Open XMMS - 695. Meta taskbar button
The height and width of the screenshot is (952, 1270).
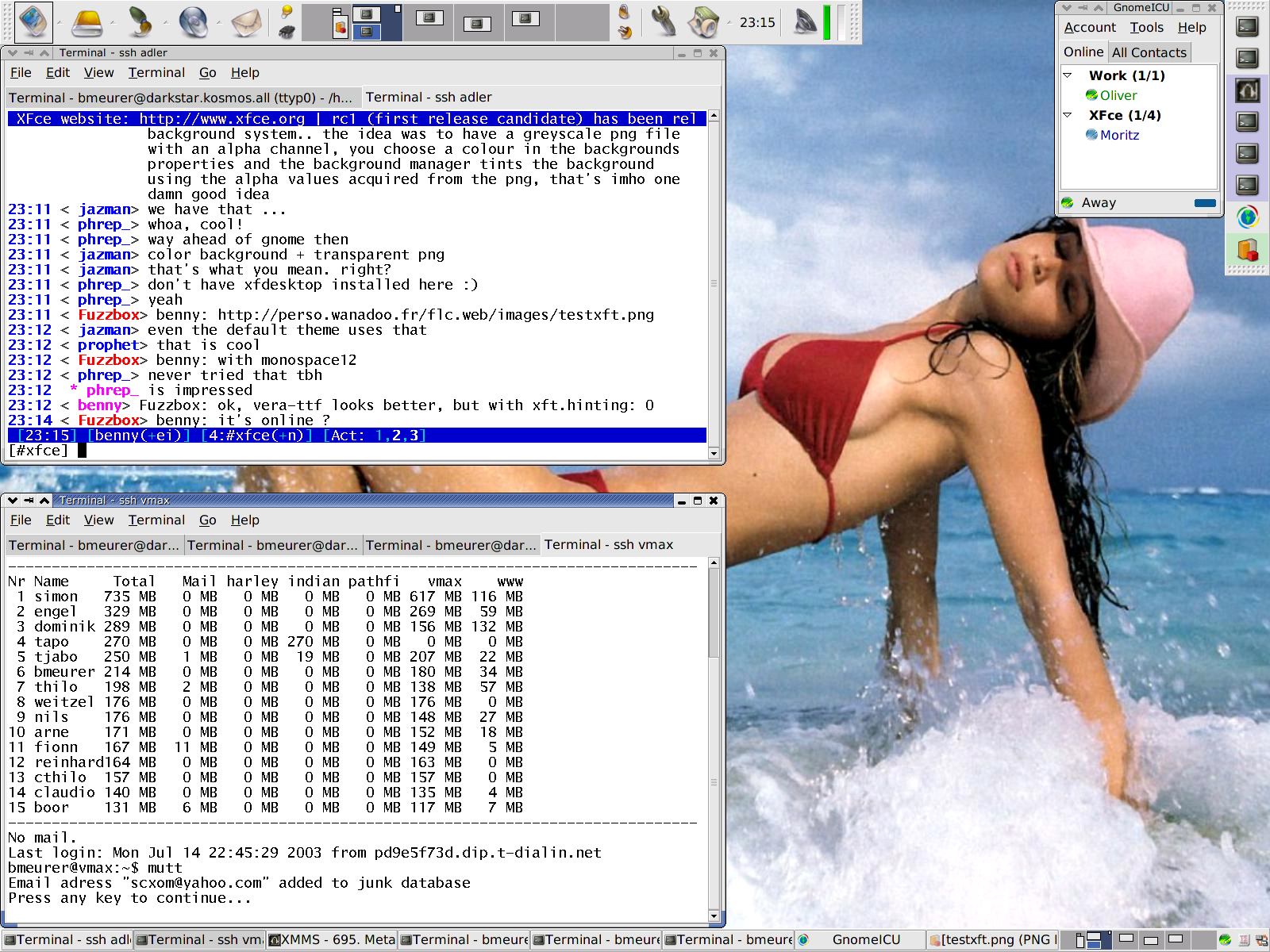pos(332,940)
